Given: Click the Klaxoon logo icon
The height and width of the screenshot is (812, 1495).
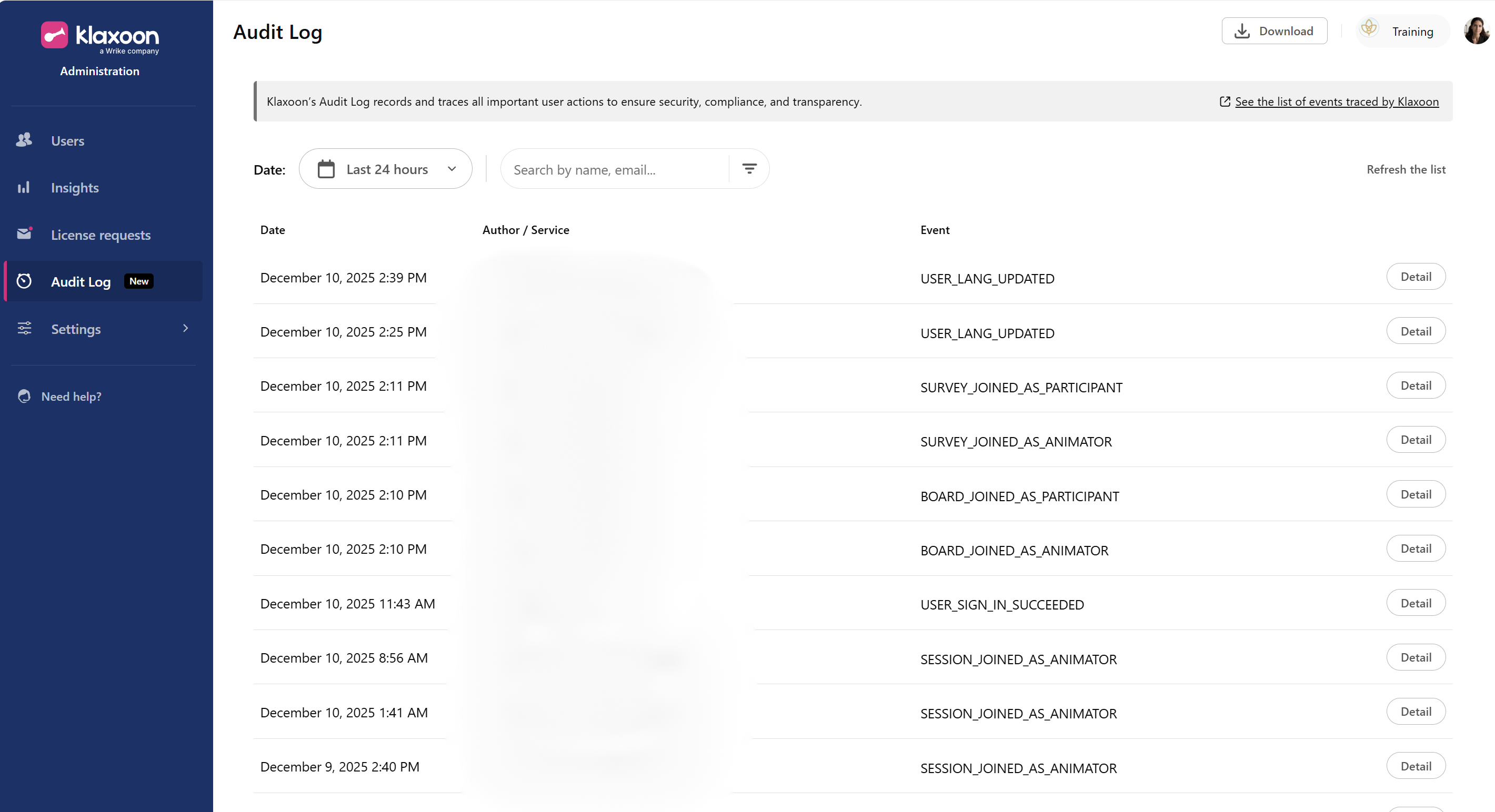Looking at the screenshot, I should [x=55, y=35].
